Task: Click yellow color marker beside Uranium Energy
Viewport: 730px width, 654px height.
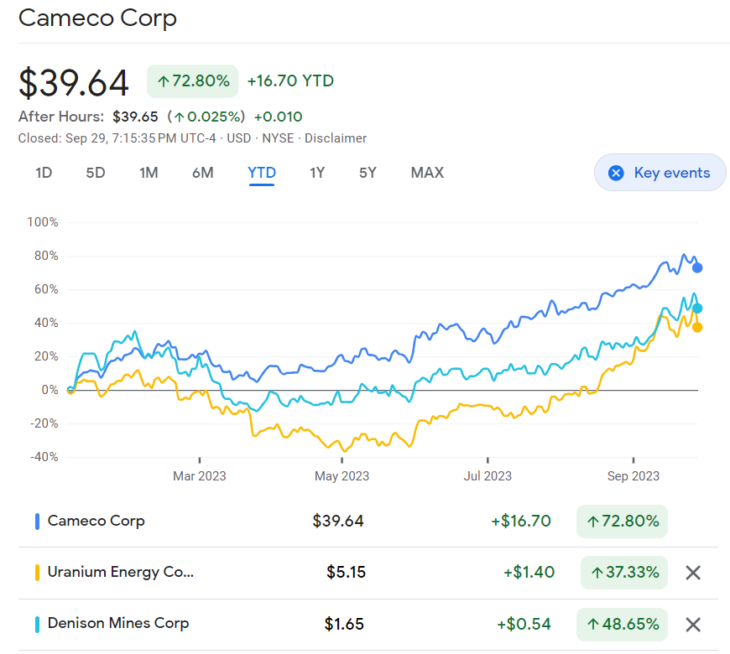Action: tap(37, 573)
